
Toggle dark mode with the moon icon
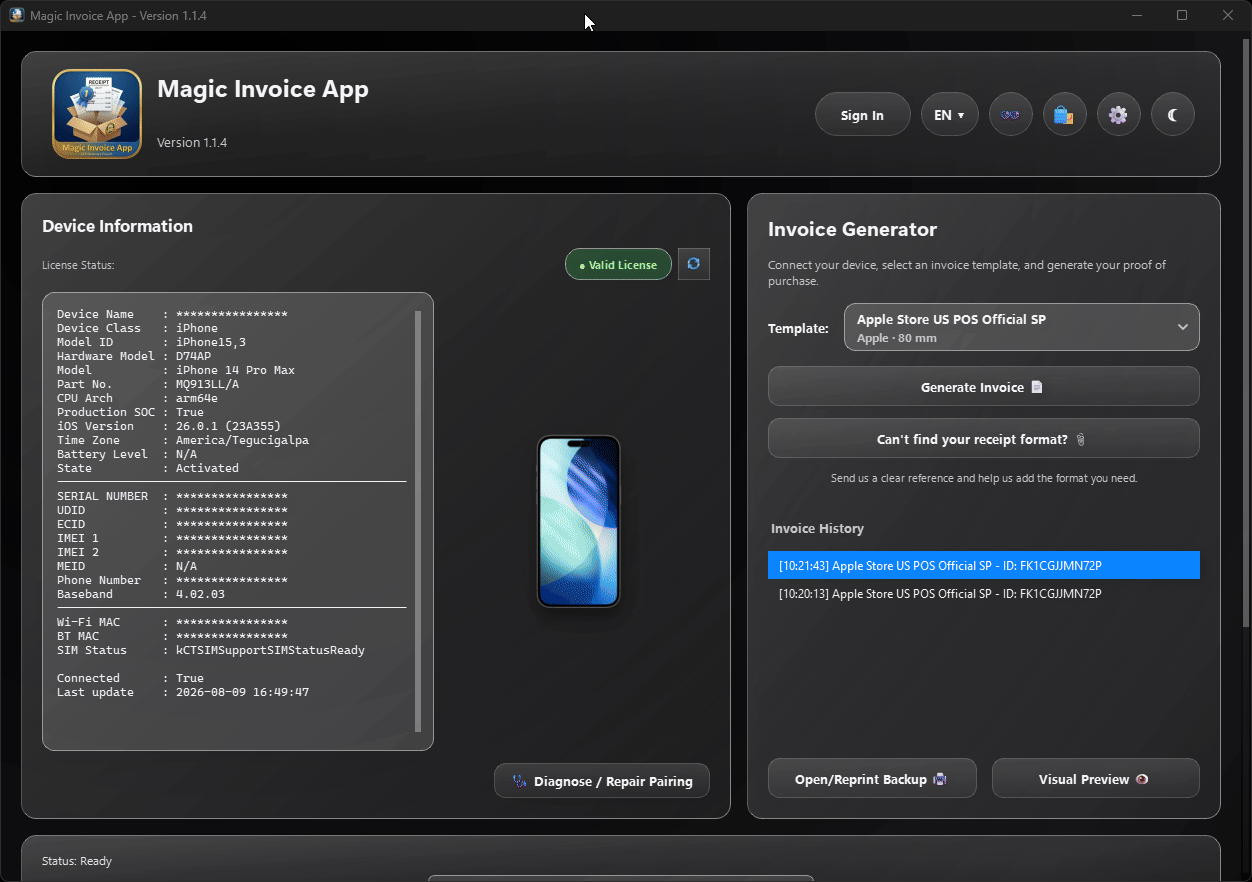(1172, 114)
